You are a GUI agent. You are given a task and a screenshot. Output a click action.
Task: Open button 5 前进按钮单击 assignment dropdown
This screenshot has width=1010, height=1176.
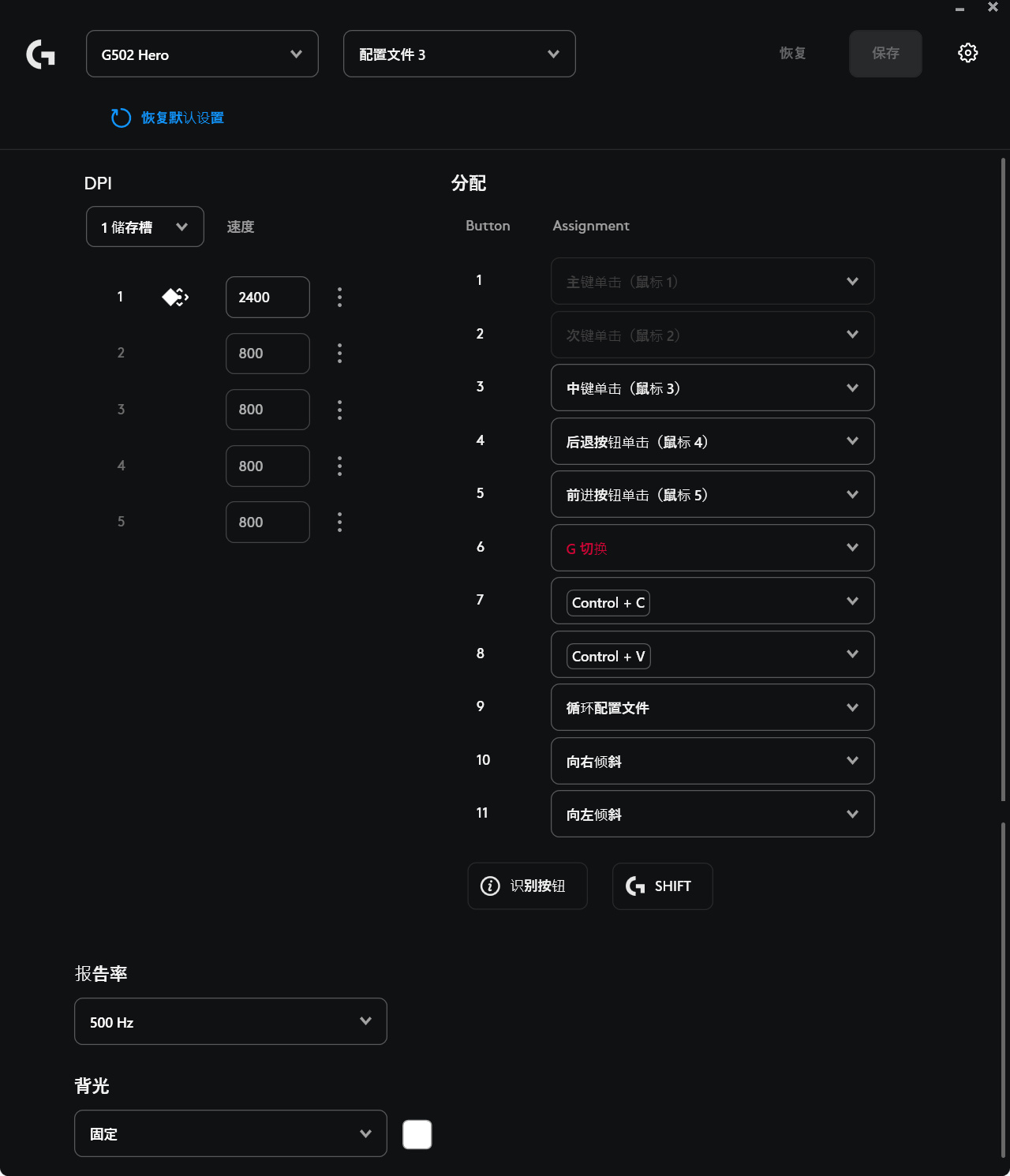[713, 494]
